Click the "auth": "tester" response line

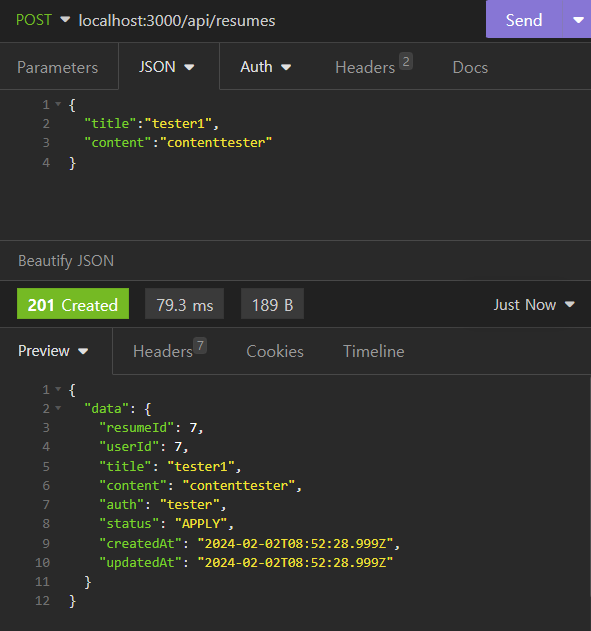(x=163, y=505)
